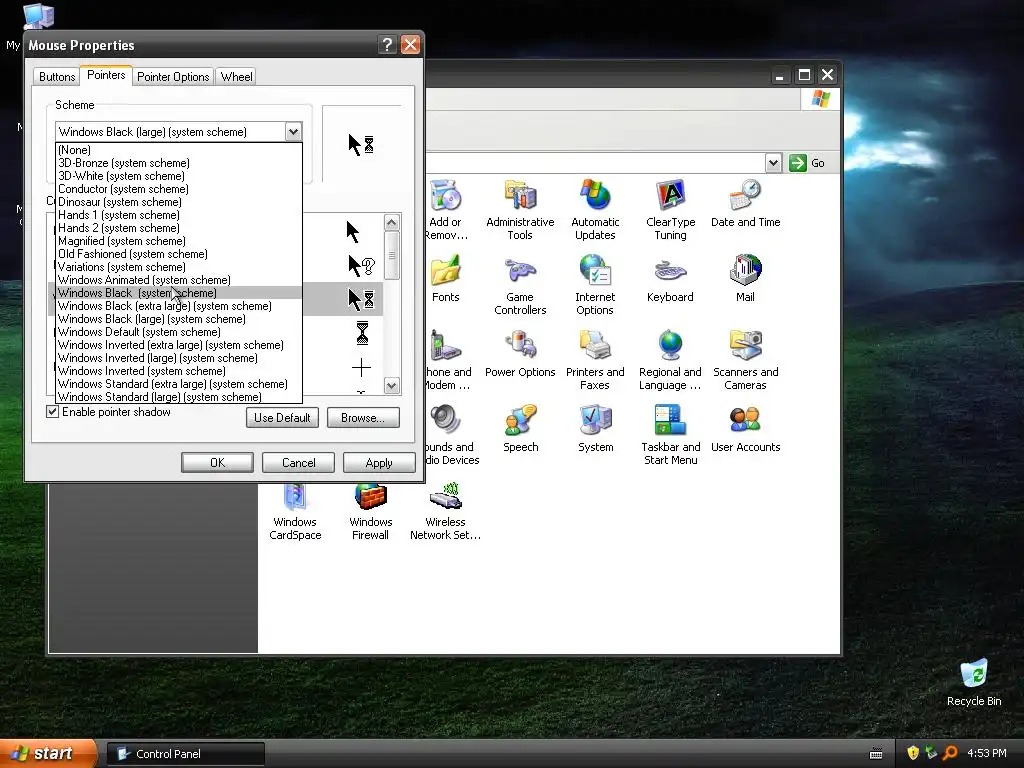The image size is (1024, 768).
Task: Choose Magnified (system scheme)
Action: tap(178, 241)
